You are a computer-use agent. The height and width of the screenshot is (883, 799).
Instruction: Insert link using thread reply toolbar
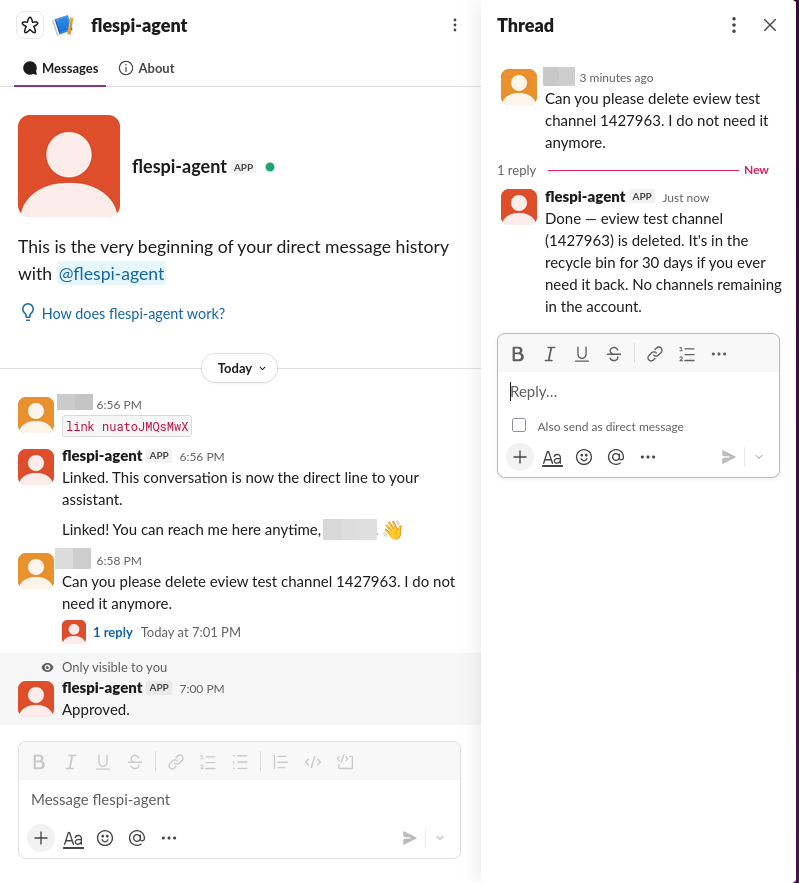click(654, 354)
